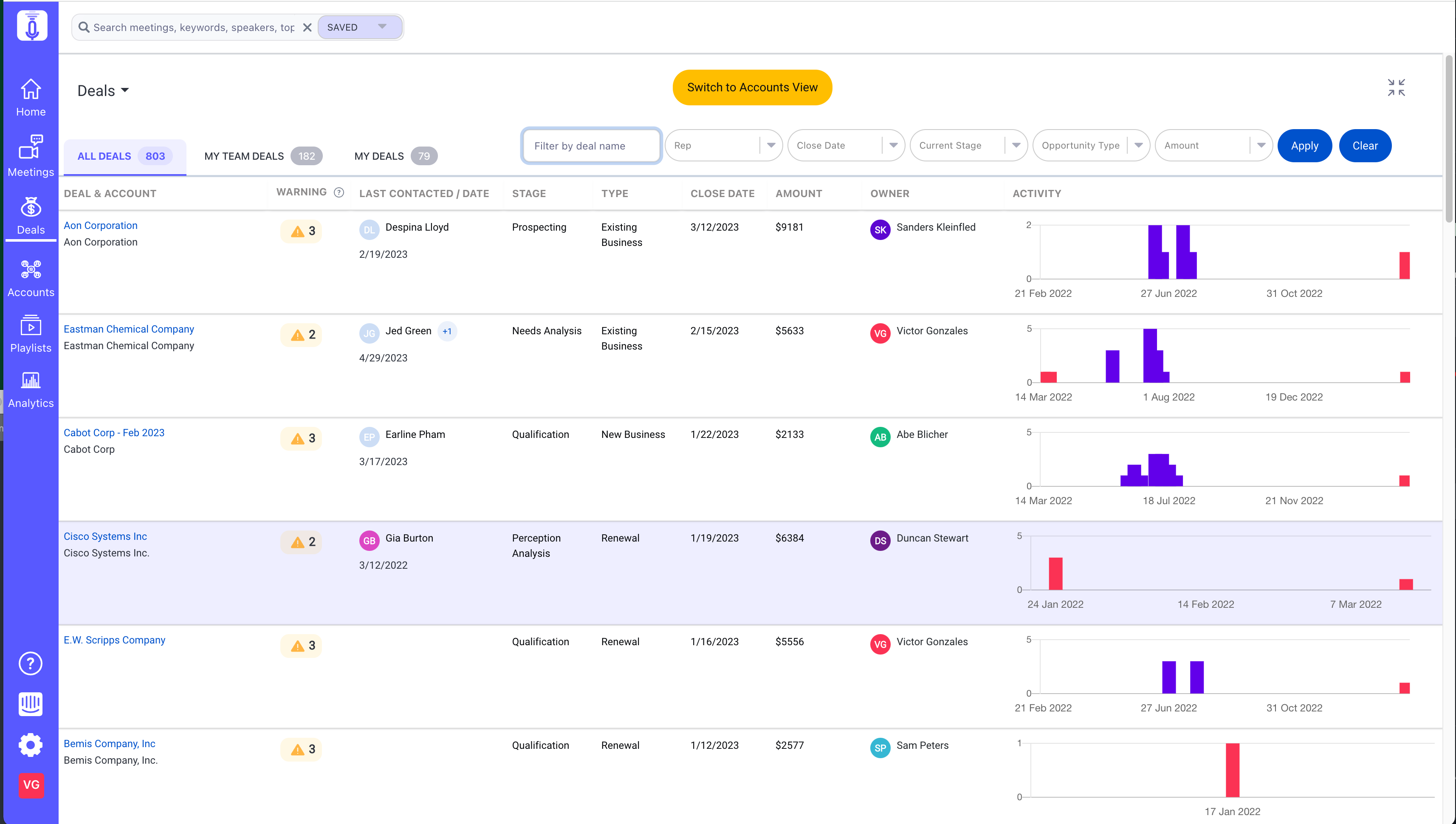Click the Filter by deal name field
The width and height of the screenshot is (1456, 824).
point(591,146)
